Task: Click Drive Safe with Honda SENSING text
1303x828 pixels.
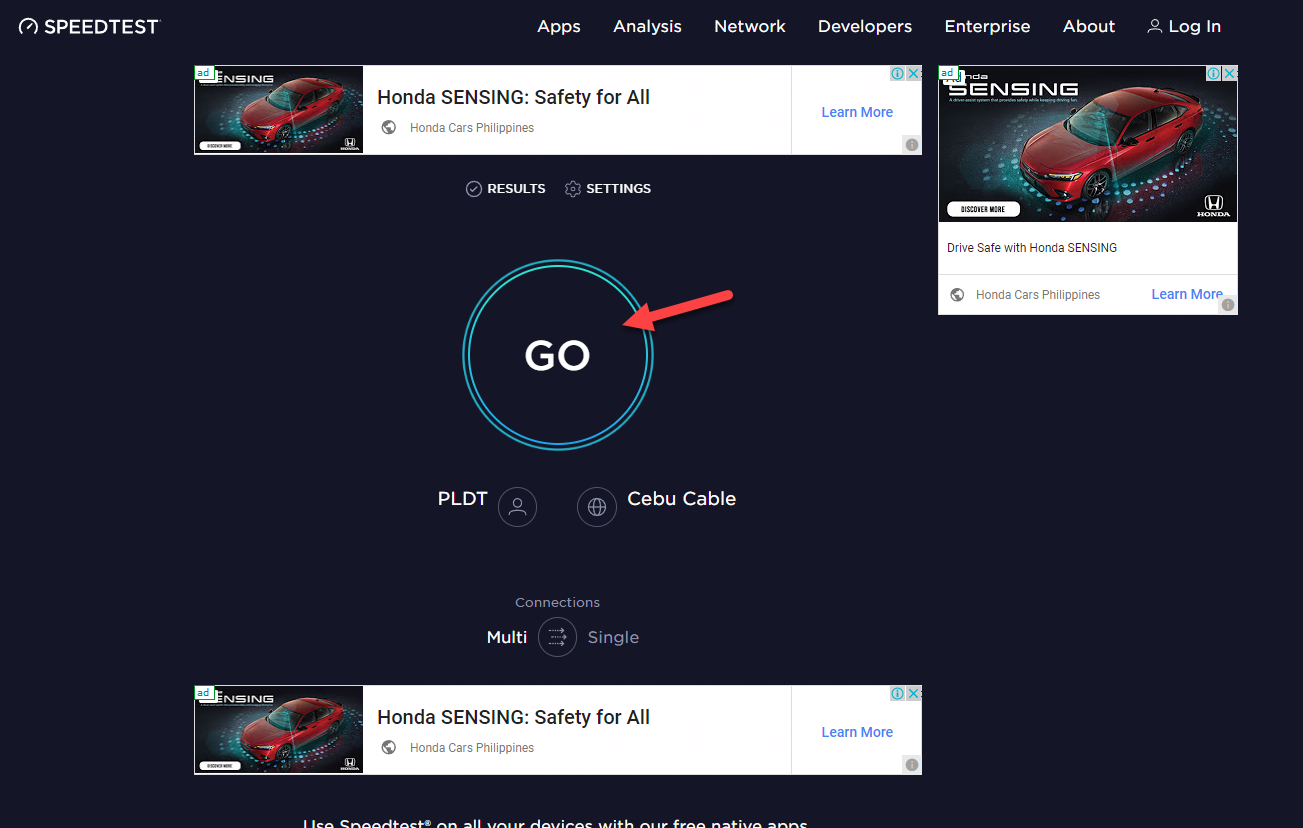Action: click(x=1032, y=247)
